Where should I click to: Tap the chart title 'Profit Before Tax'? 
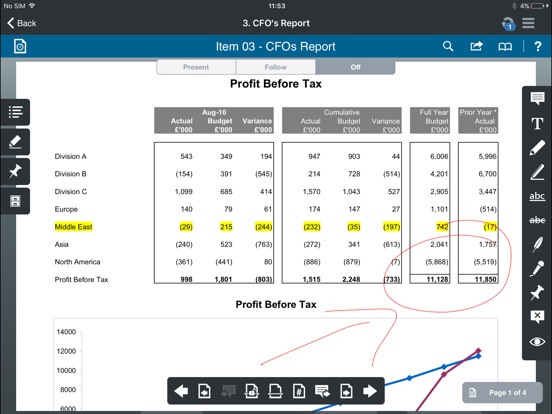point(276,305)
